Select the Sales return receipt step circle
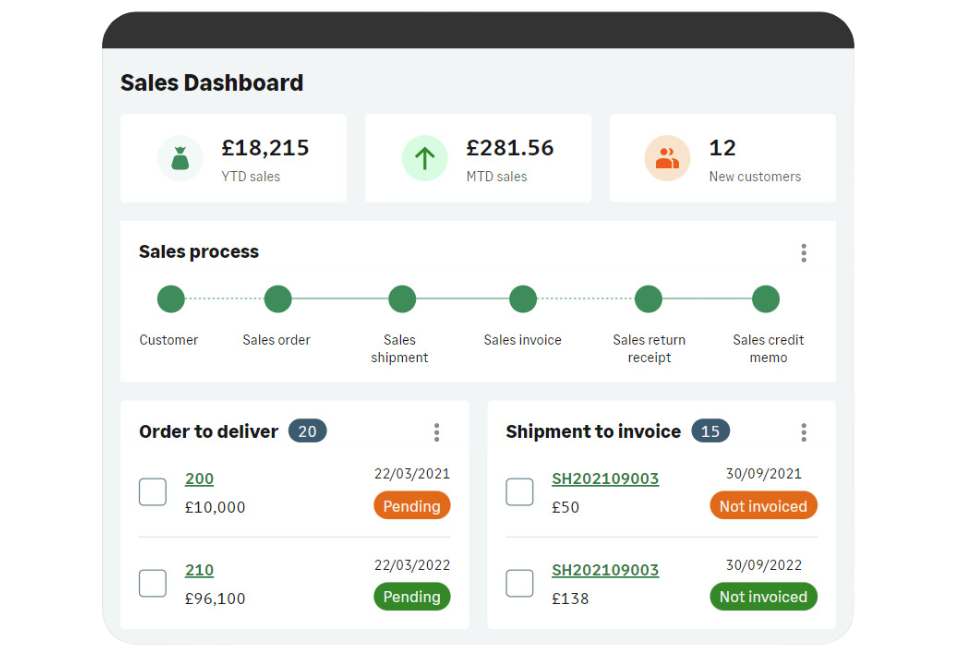Image resolution: width=958 pixels, height=658 pixels. coord(648,299)
